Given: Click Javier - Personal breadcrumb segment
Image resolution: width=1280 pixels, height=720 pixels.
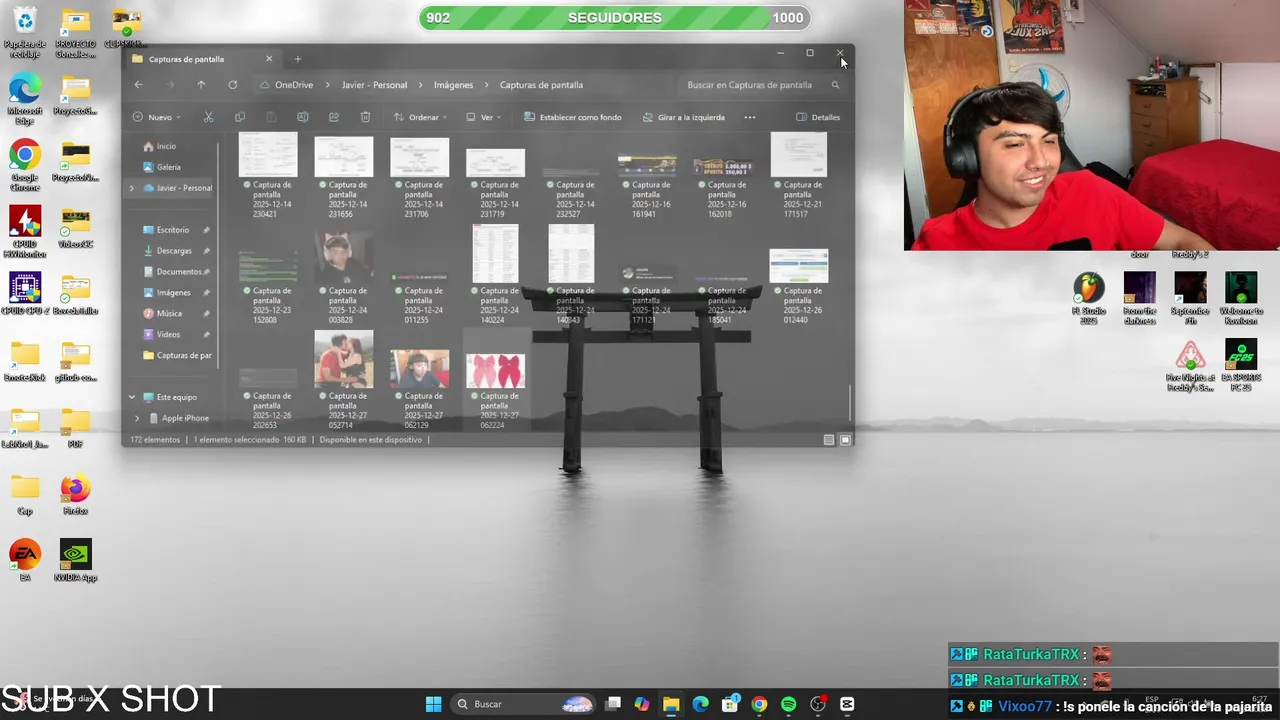Looking at the screenshot, I should click(x=374, y=85).
